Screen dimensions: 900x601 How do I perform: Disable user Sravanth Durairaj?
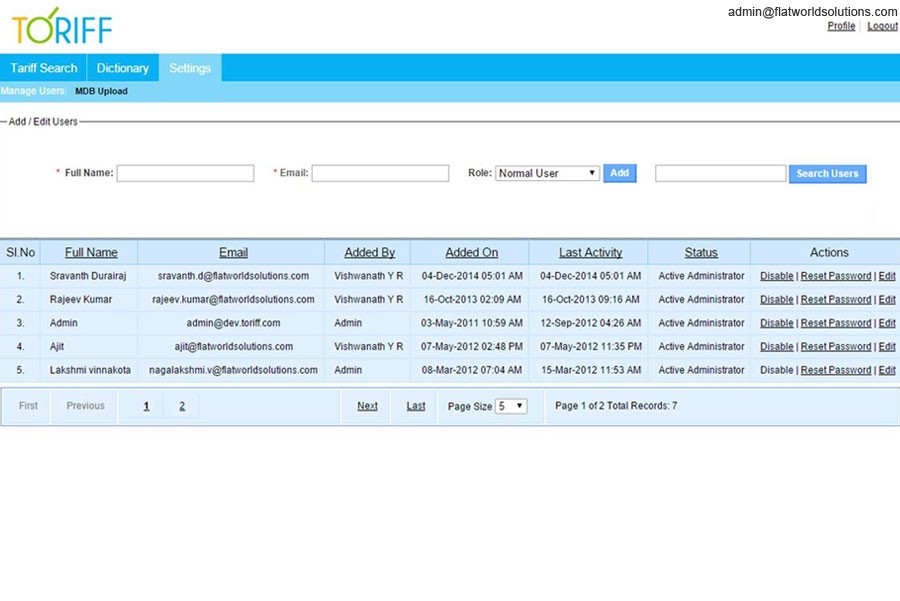(776, 275)
